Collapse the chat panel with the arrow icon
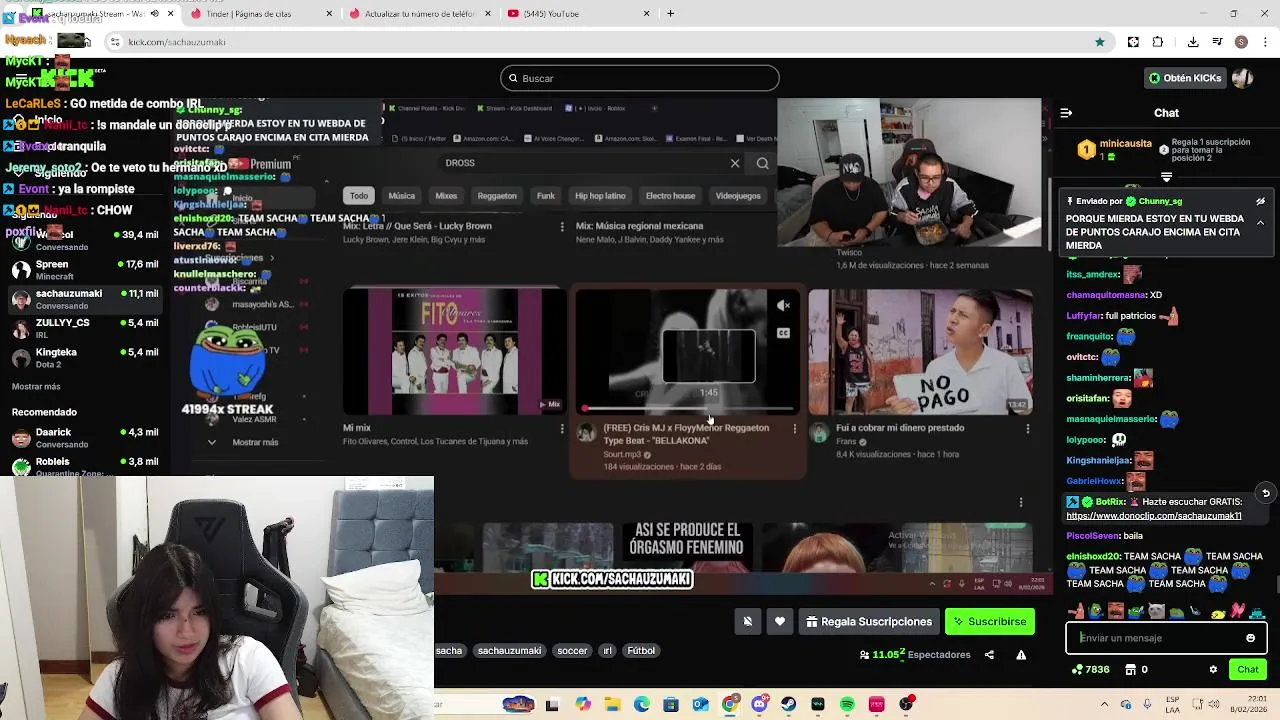Viewport: 1280px width, 720px height. pos(1066,113)
